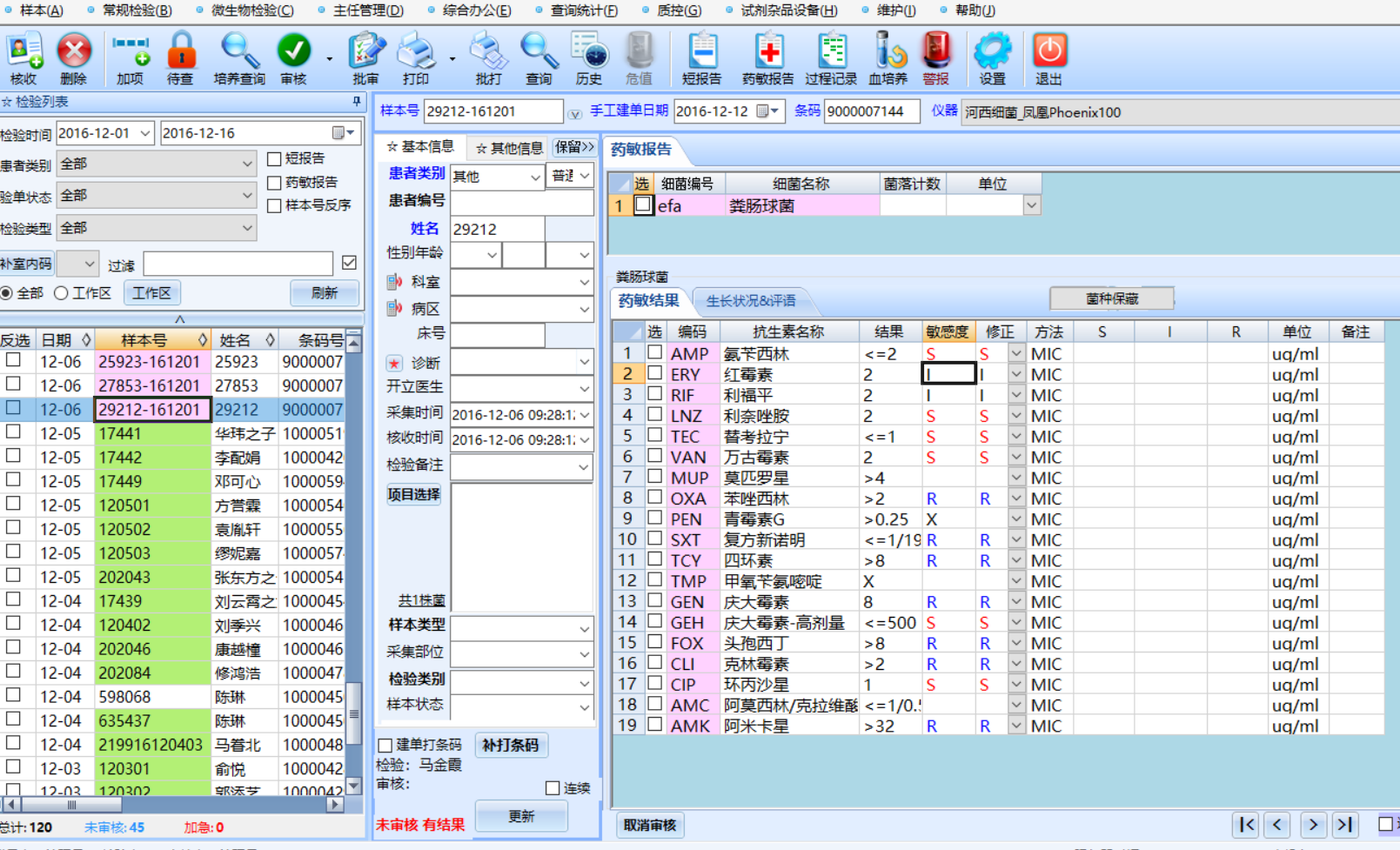Open the 检验类型 dropdown

[247, 228]
